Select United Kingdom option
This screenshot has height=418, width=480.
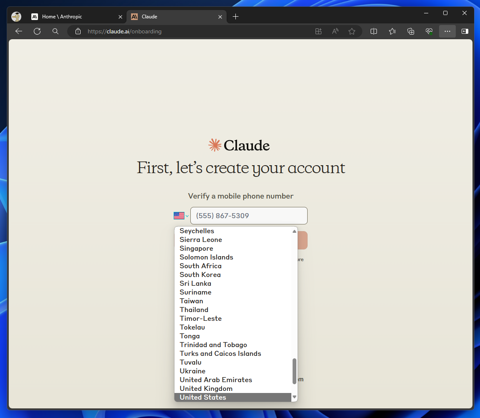pyautogui.click(x=233, y=389)
